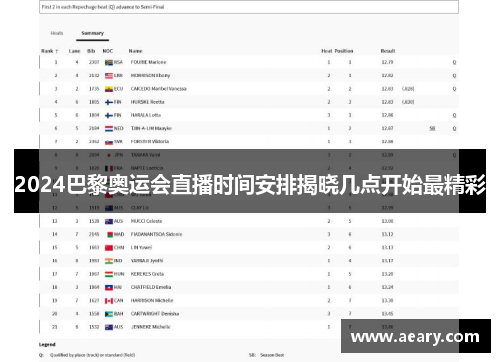Switch to the Heats tab
The image size is (500, 362).
point(57,33)
